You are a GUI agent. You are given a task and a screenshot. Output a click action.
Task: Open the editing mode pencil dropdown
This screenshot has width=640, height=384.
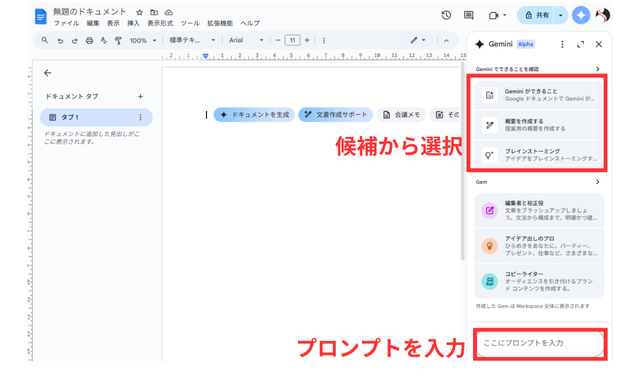tap(418, 40)
